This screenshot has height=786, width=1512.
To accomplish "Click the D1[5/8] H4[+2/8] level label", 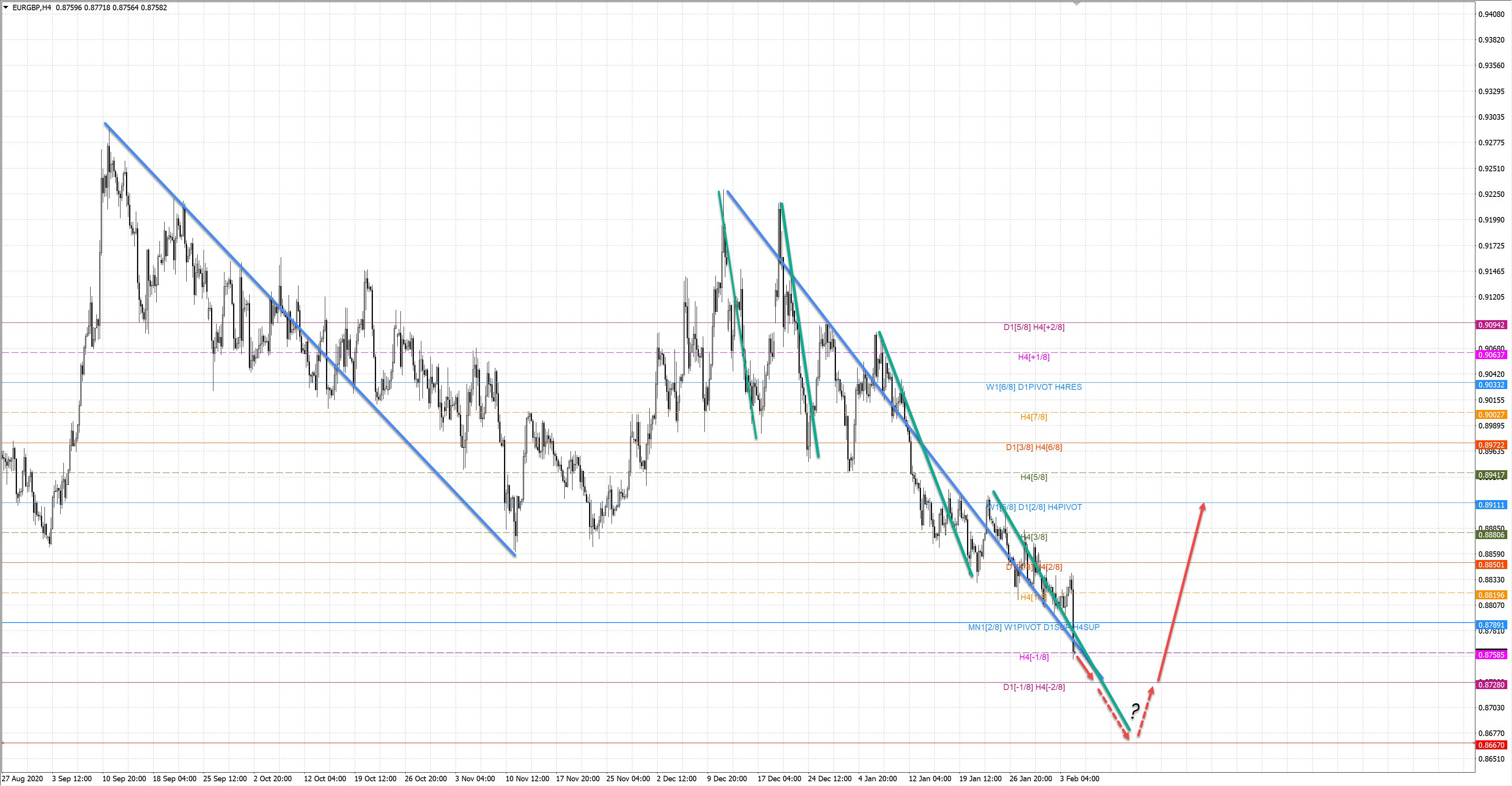I will click(1034, 327).
